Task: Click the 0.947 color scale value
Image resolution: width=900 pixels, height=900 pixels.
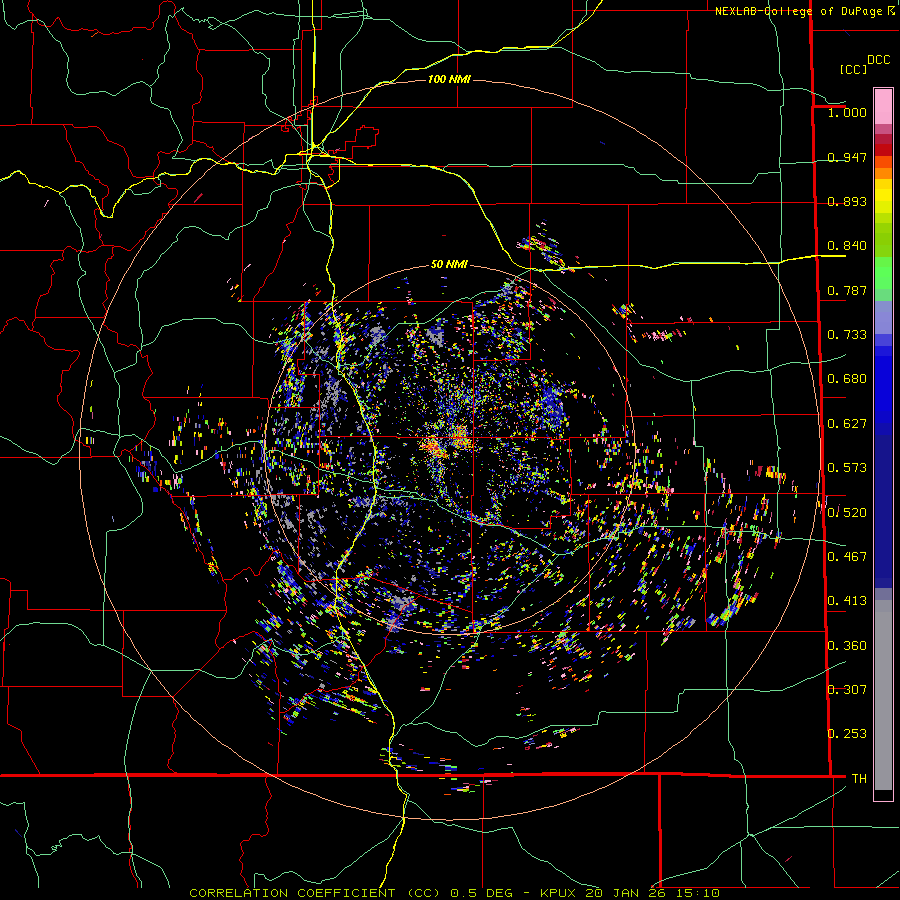Action: click(x=847, y=157)
